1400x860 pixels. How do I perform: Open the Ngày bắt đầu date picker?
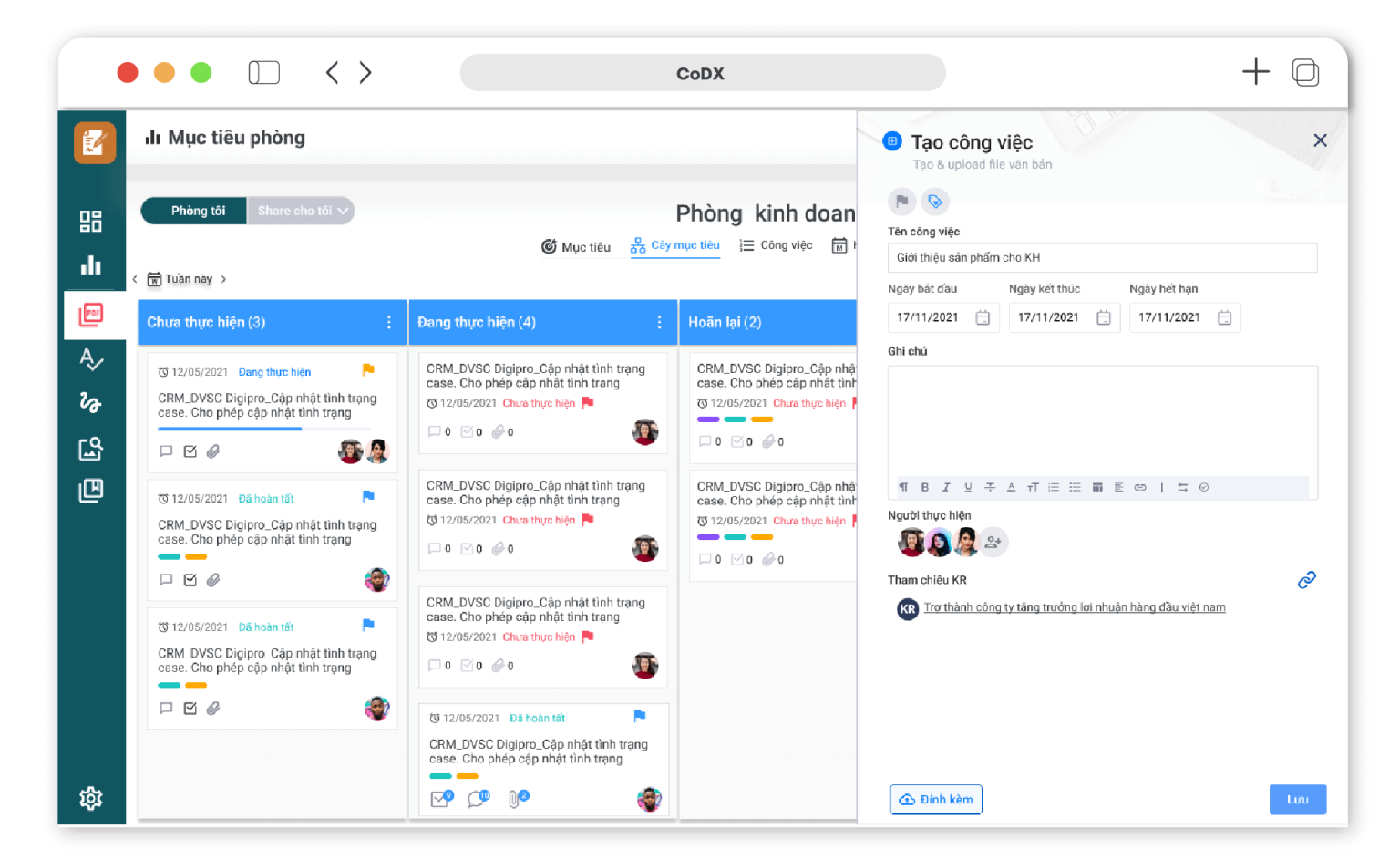click(983, 317)
